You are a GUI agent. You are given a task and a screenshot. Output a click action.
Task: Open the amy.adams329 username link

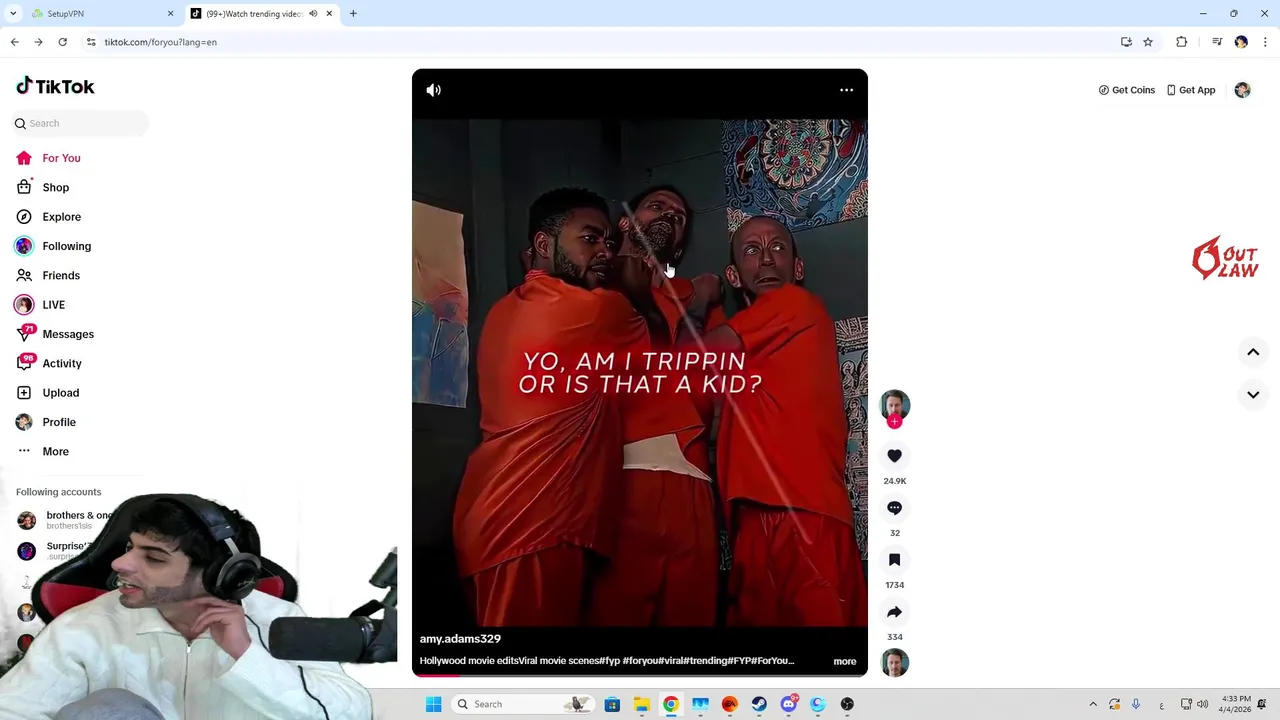pyautogui.click(x=460, y=638)
